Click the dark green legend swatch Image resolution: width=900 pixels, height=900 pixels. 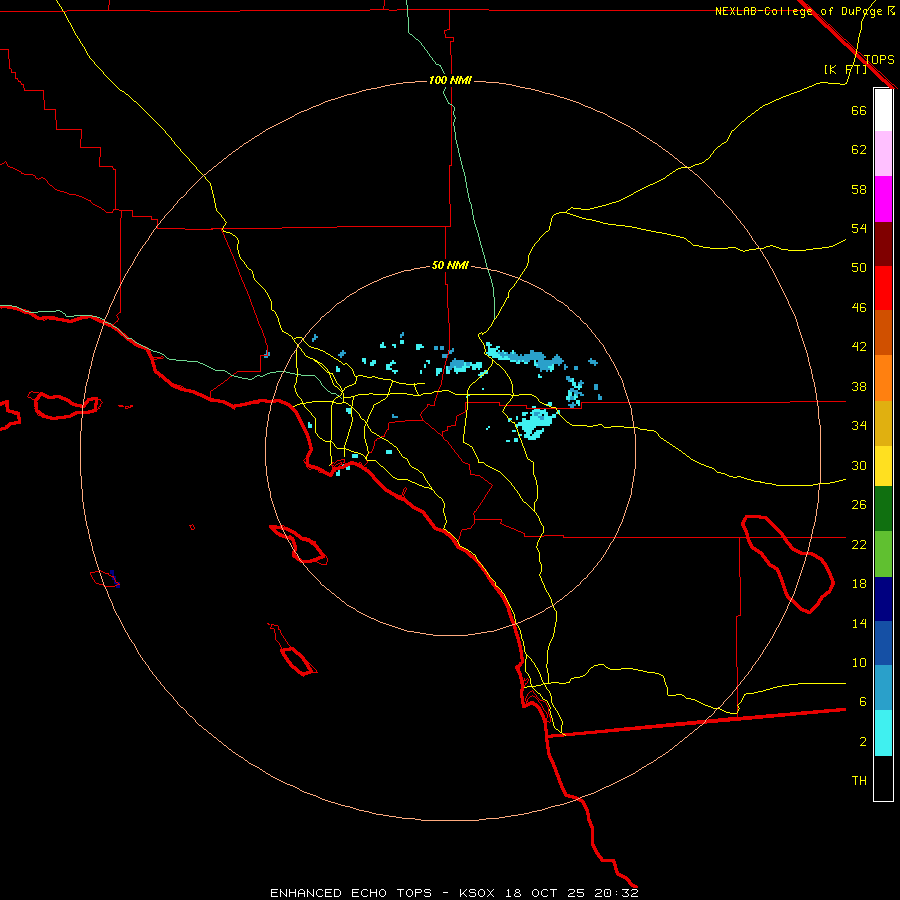(x=883, y=509)
